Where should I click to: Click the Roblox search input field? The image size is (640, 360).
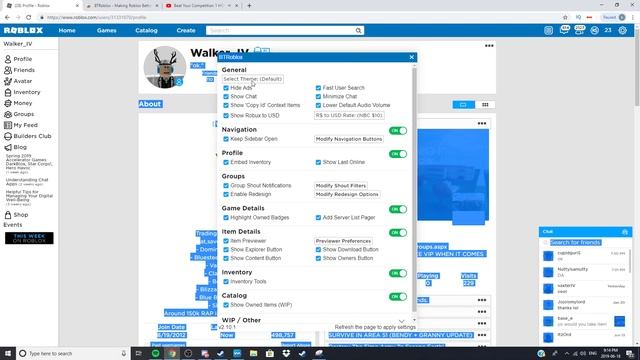(x=281, y=31)
